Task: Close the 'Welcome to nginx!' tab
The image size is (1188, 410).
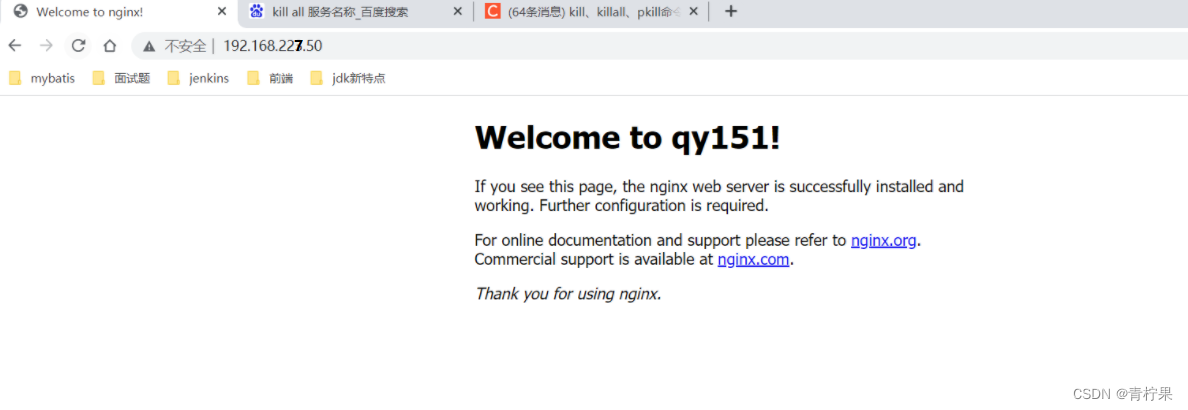Action: pos(222,12)
